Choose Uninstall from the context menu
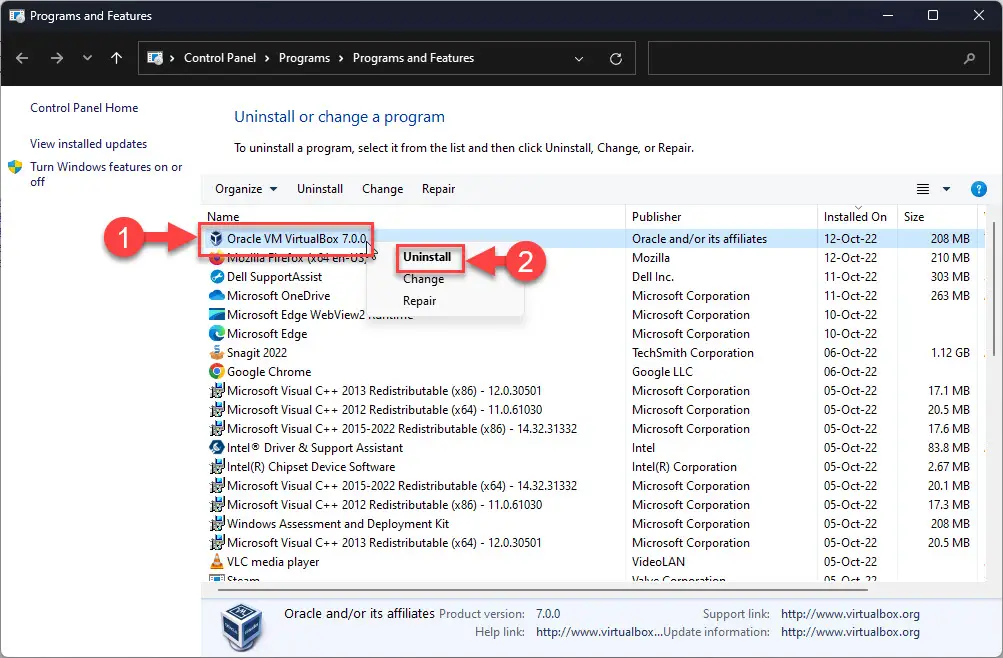 427,257
